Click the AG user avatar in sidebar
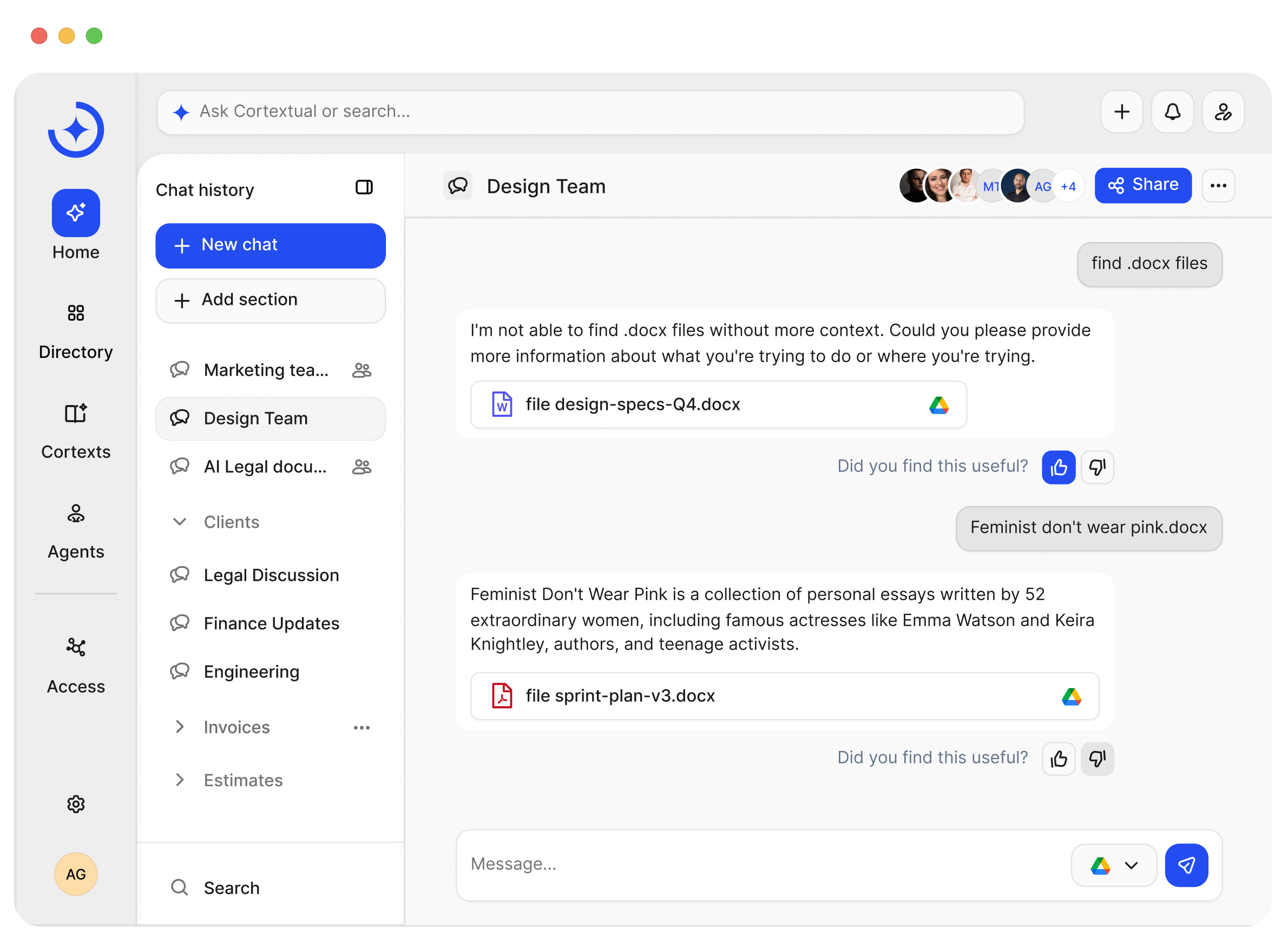This screenshot has height=941, width=1288. point(76,874)
